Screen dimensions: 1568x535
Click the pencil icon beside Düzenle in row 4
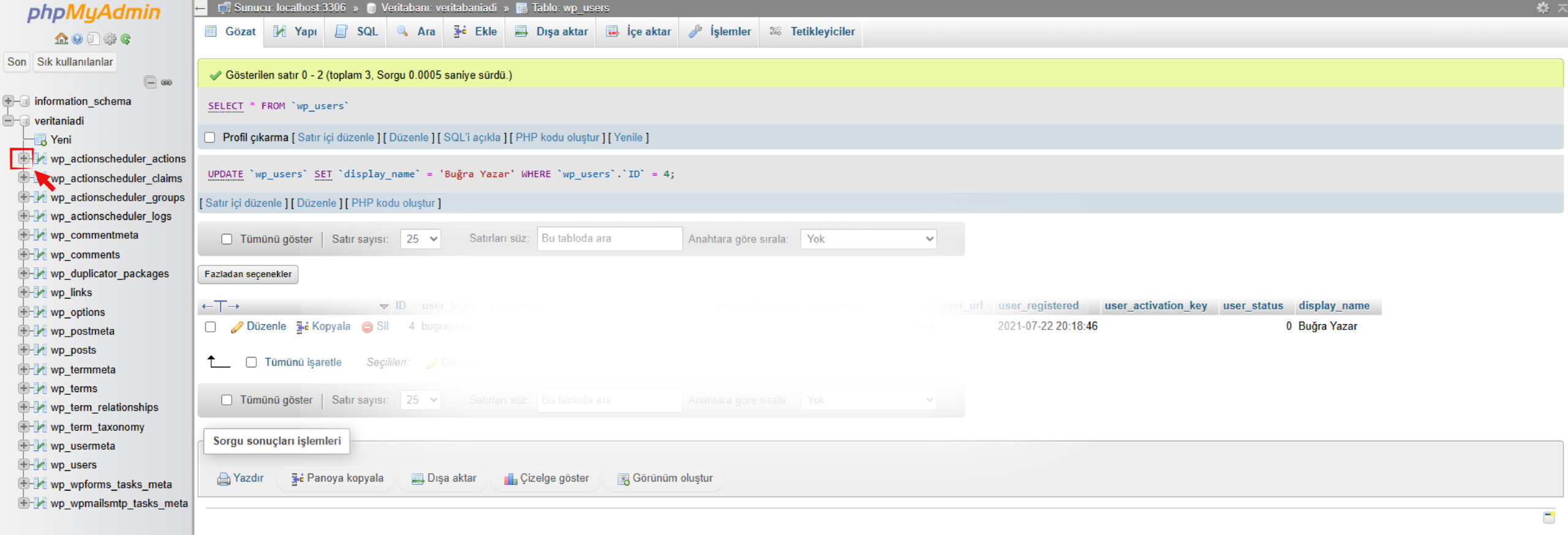[x=237, y=327]
